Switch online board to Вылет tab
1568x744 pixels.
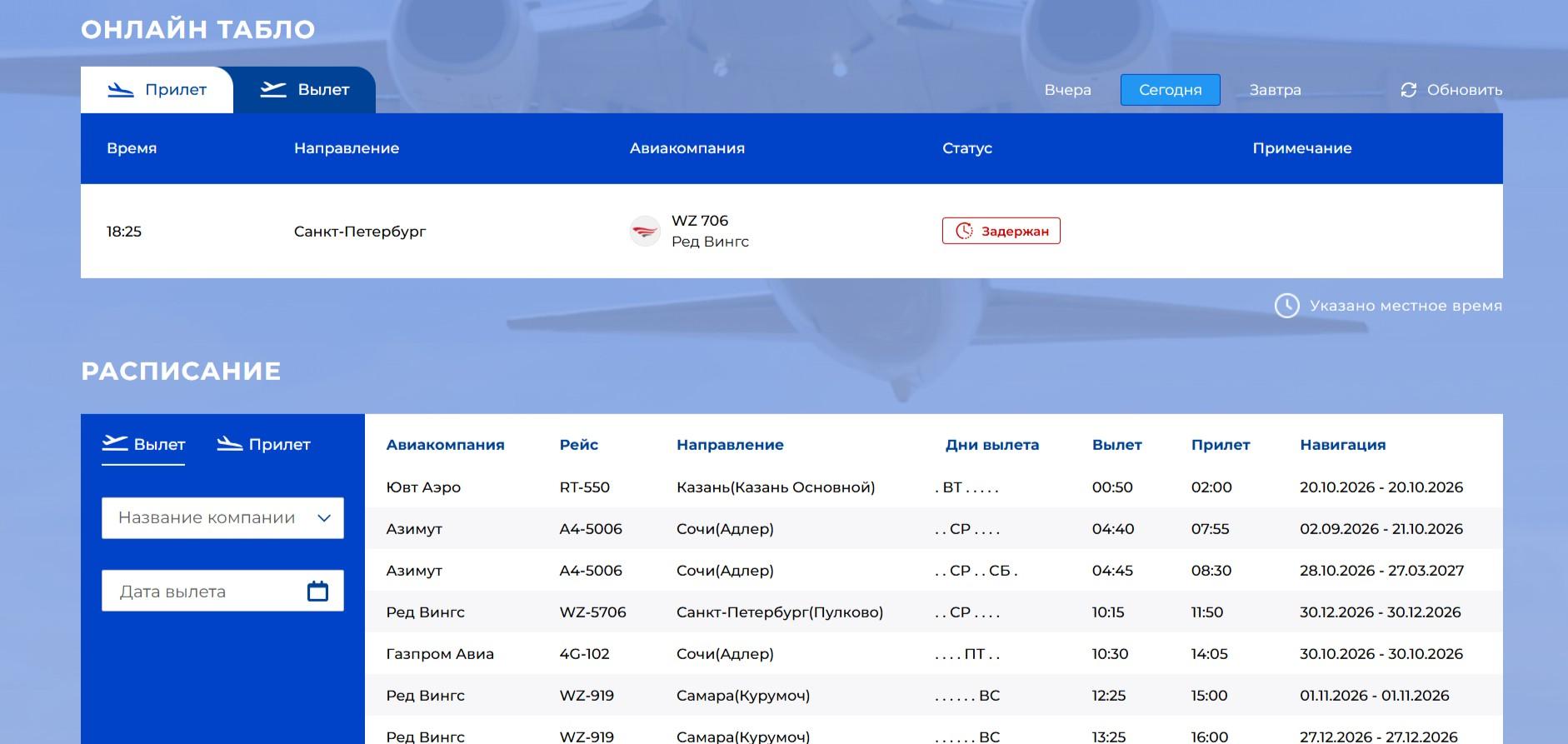click(x=305, y=90)
